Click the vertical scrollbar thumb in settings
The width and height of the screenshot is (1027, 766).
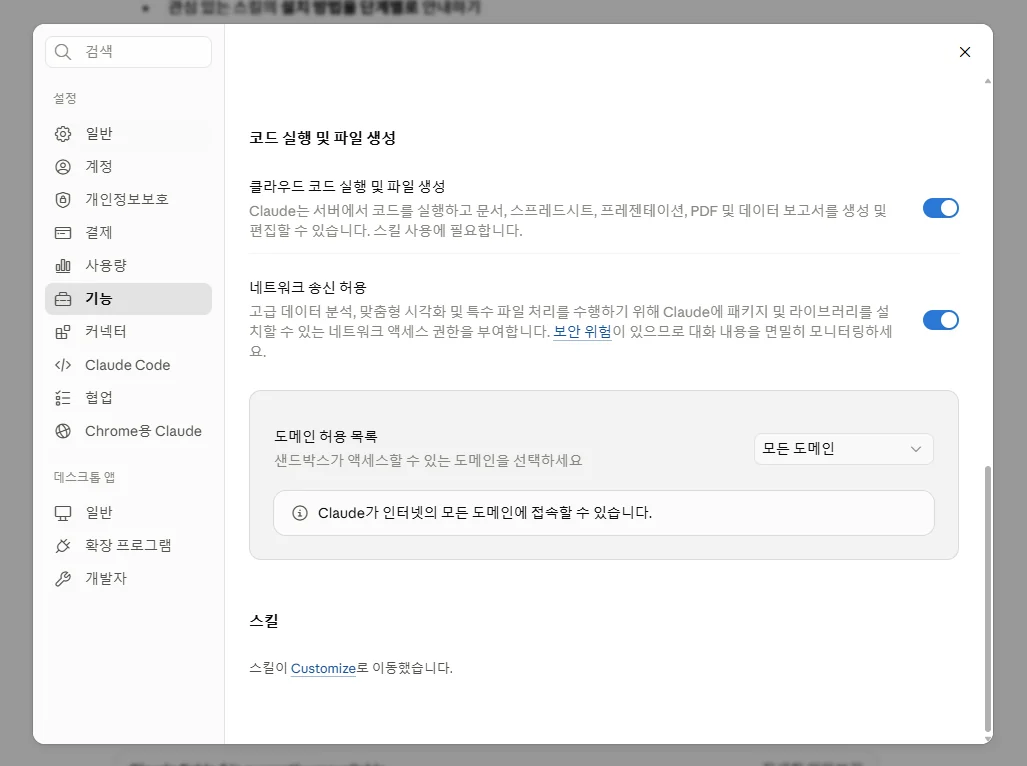tap(988, 598)
